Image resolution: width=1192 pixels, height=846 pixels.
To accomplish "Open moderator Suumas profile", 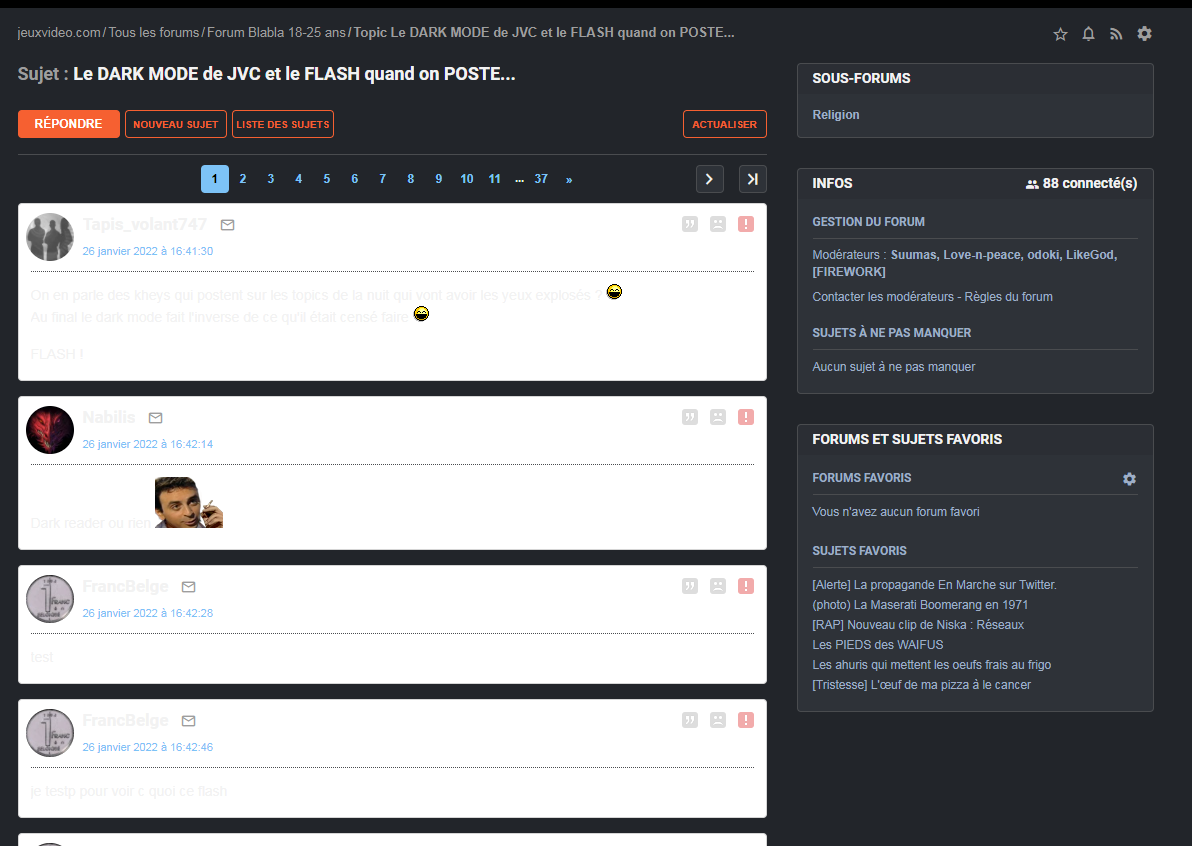I will (914, 255).
